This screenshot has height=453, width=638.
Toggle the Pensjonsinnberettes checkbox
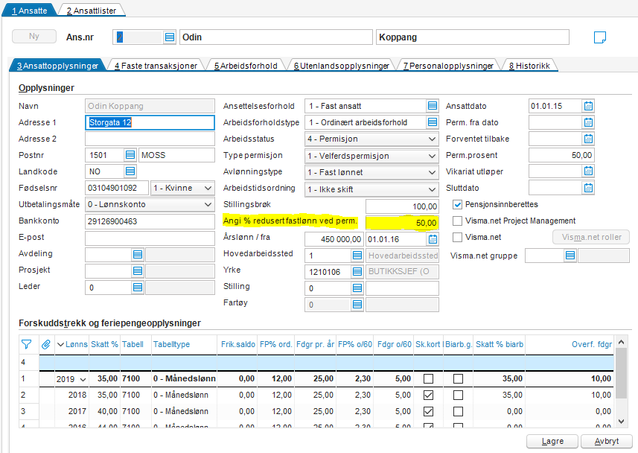(x=458, y=204)
